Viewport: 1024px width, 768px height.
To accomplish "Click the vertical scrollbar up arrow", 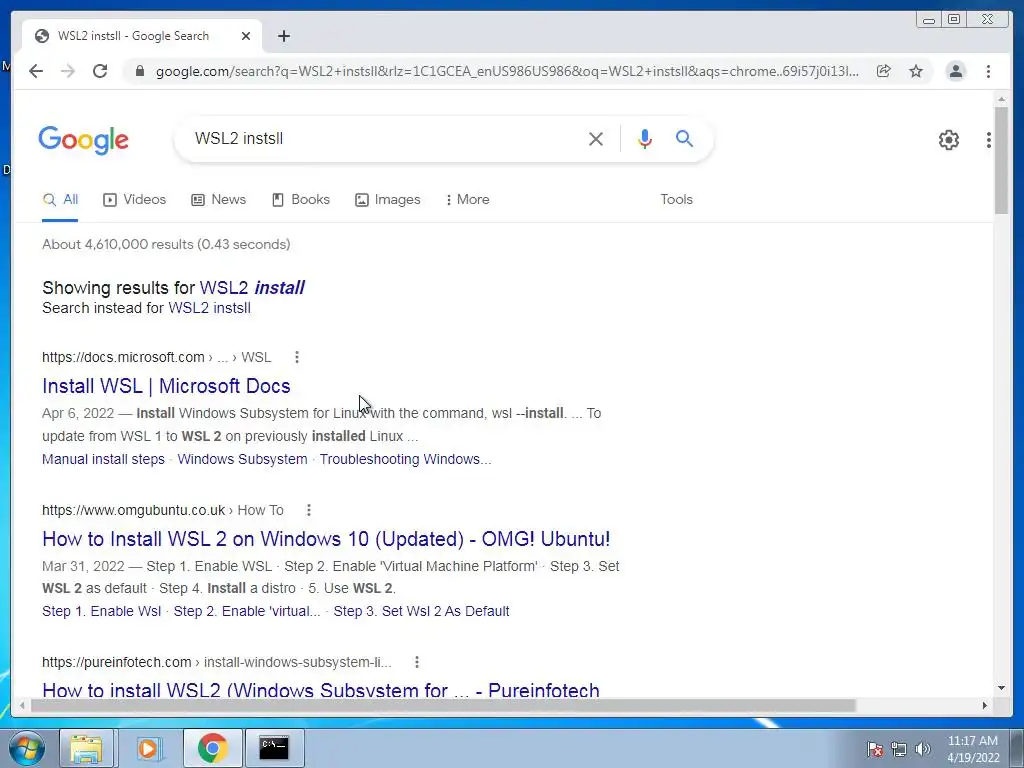I will [x=1001, y=99].
